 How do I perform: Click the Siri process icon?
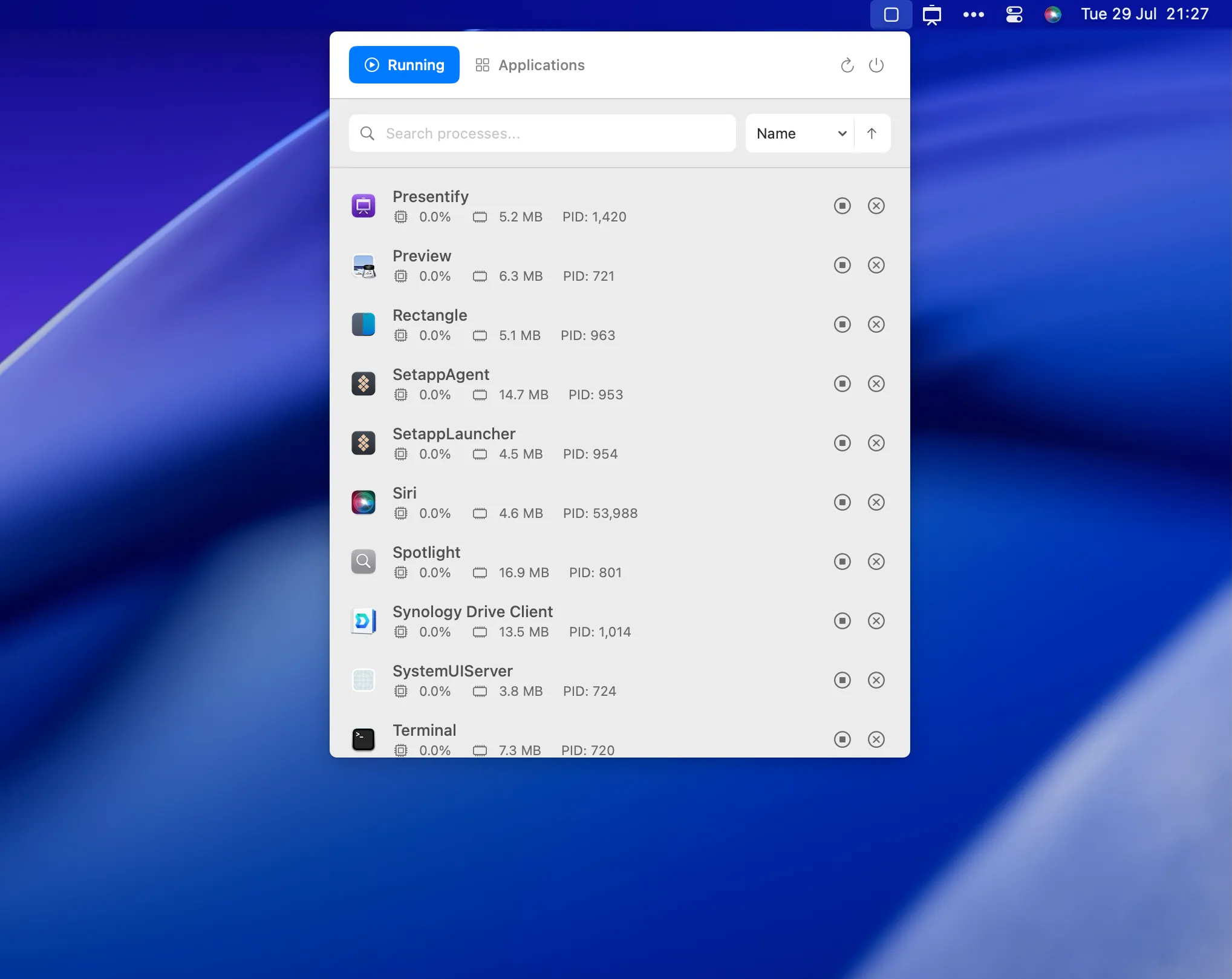tap(363, 502)
